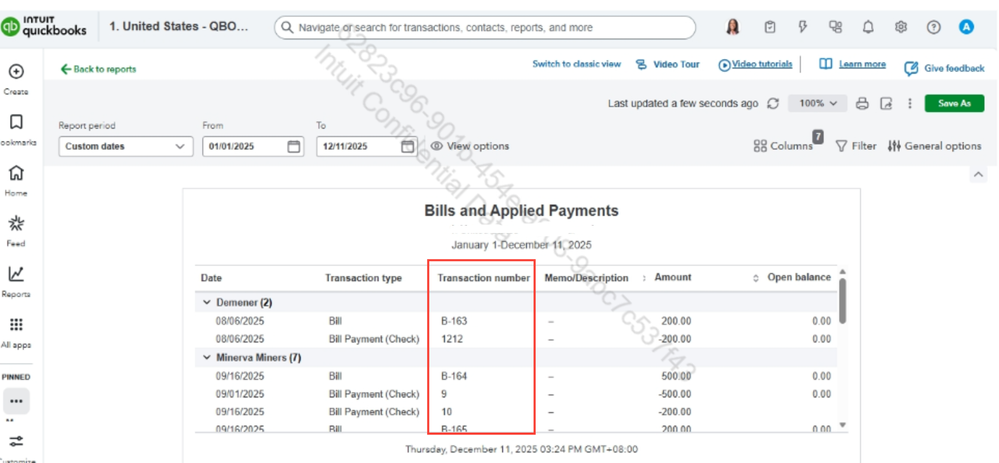The height and width of the screenshot is (463, 999).
Task: Click the Date column header
Action: [x=212, y=278]
